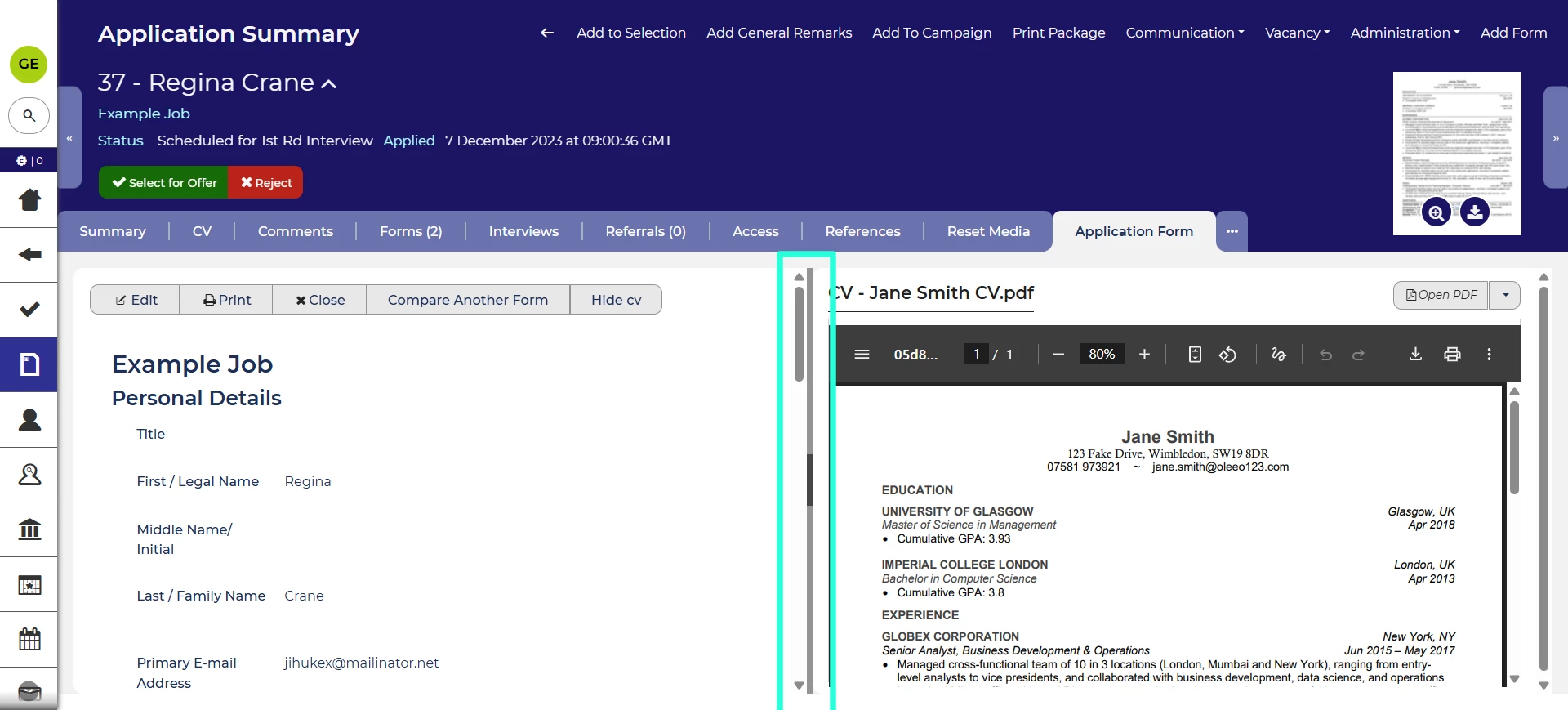
Task: Print the application form
Action: click(226, 300)
